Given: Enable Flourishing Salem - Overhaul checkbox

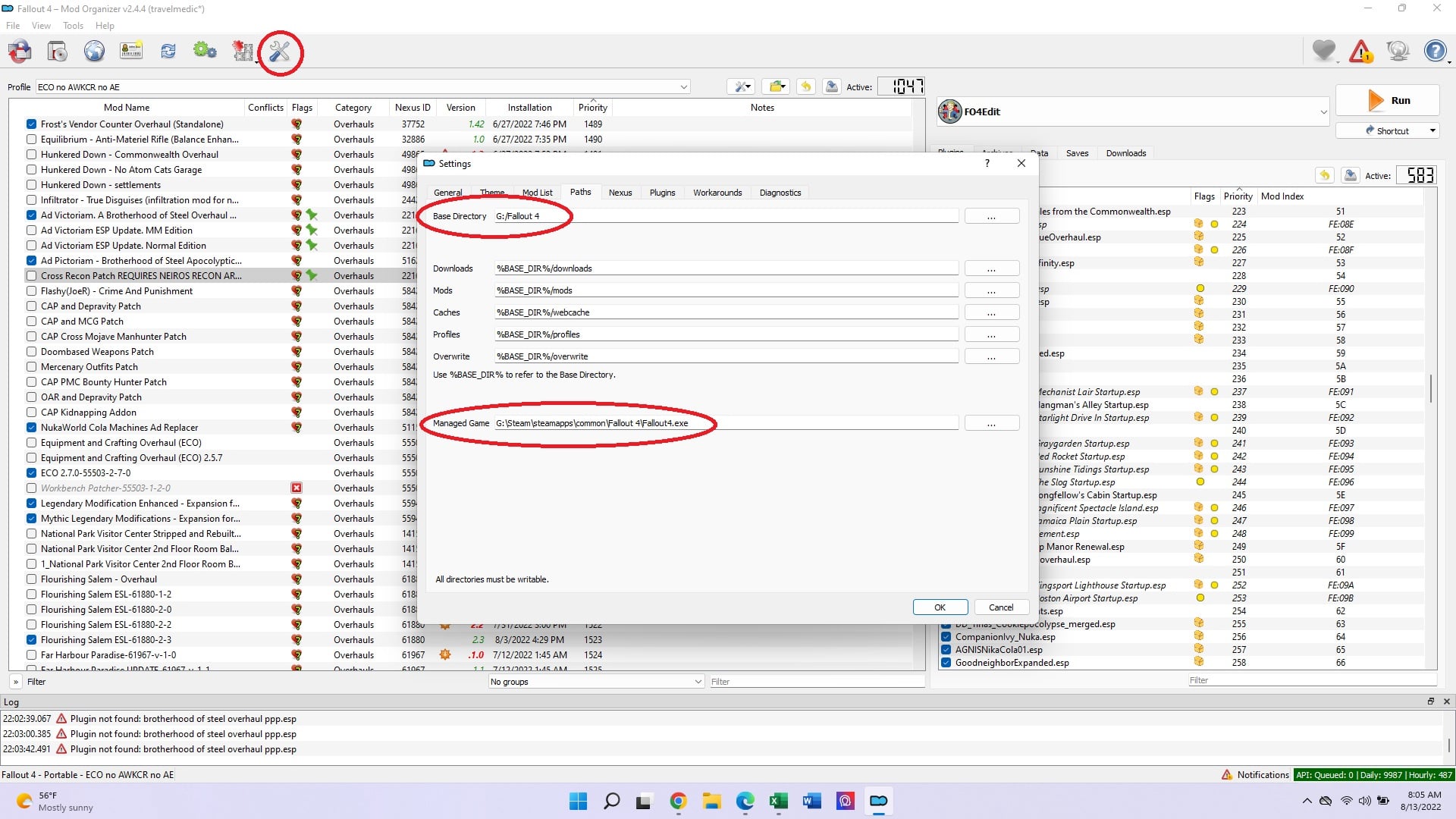Looking at the screenshot, I should 31,579.
